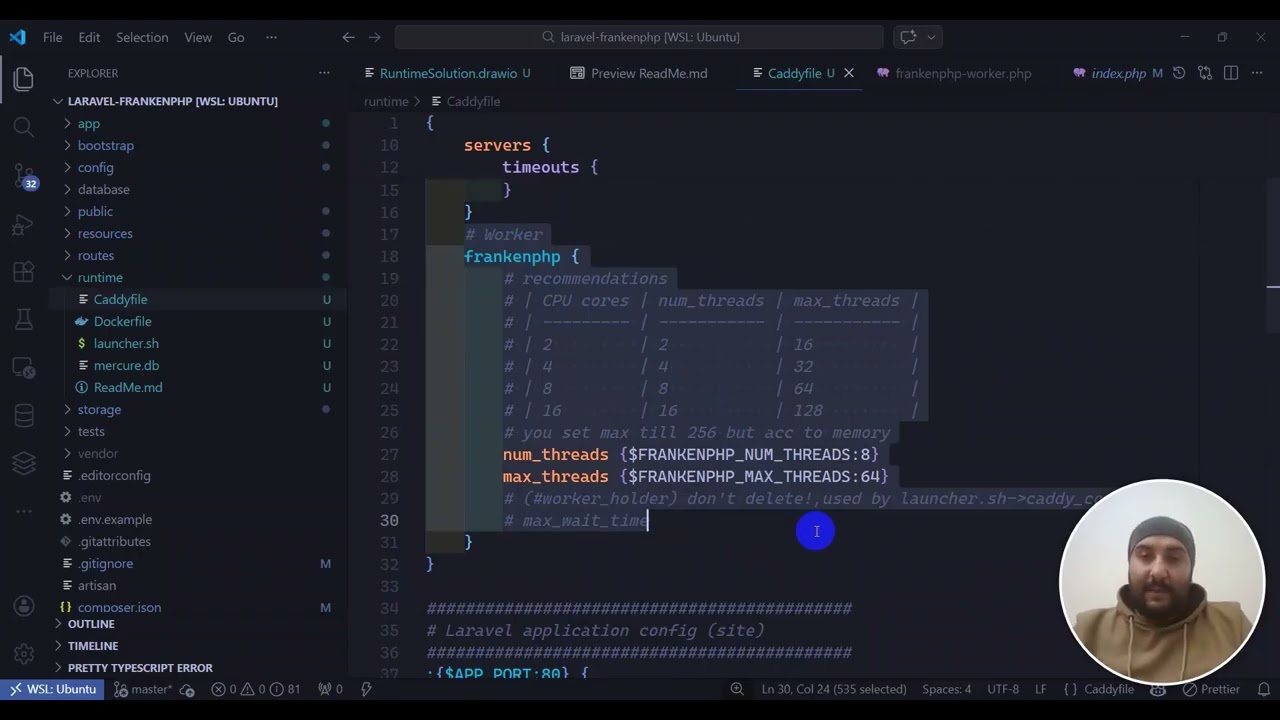Click the WSL: Ubuntu remote indicator

click(x=53, y=689)
